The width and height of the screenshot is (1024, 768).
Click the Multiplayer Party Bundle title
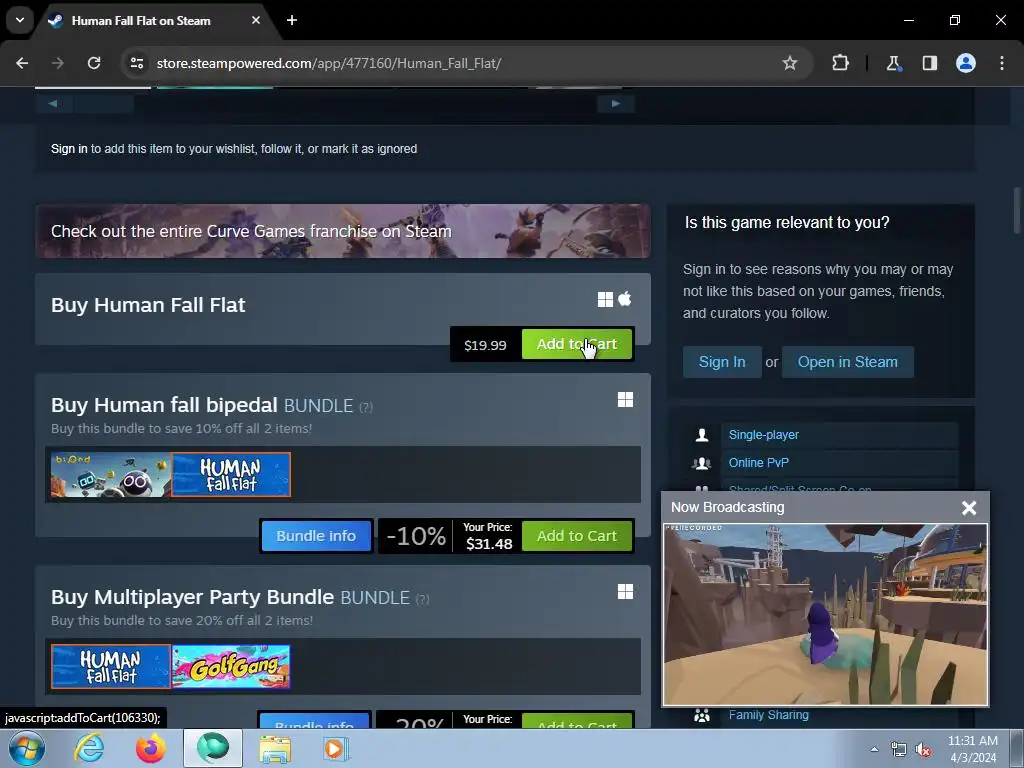point(192,597)
